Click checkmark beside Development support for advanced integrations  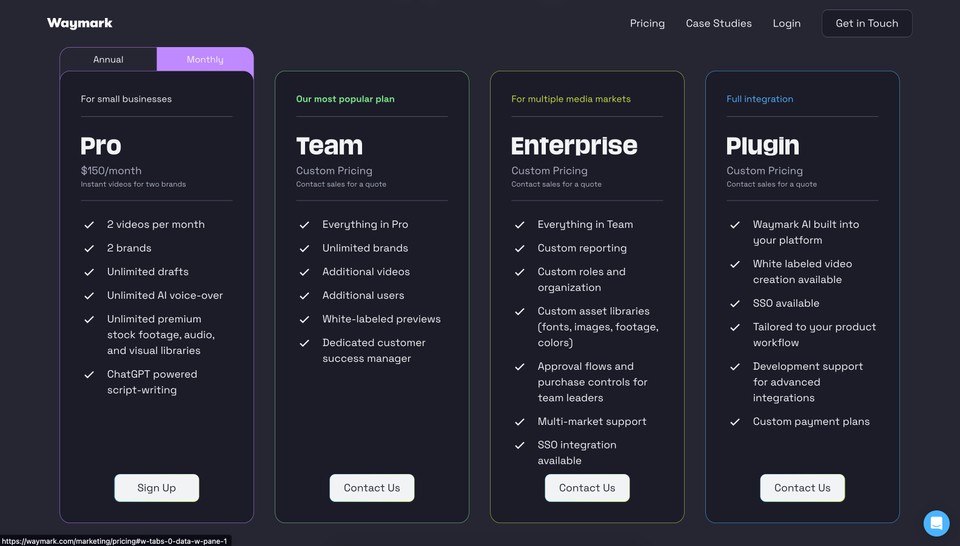click(x=735, y=367)
